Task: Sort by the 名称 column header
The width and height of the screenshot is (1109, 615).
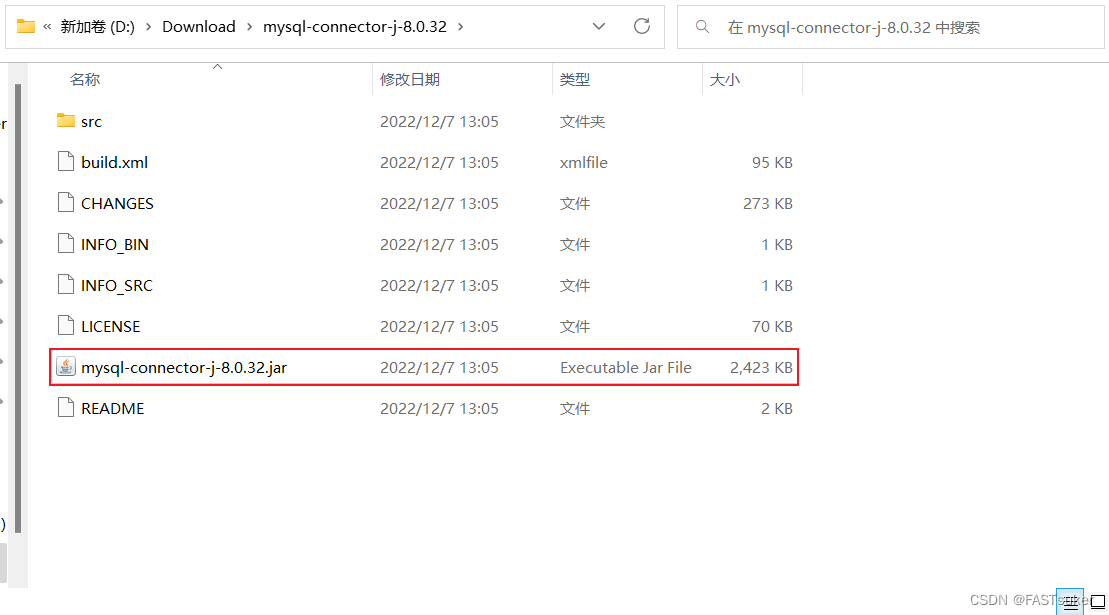Action: click(x=85, y=79)
